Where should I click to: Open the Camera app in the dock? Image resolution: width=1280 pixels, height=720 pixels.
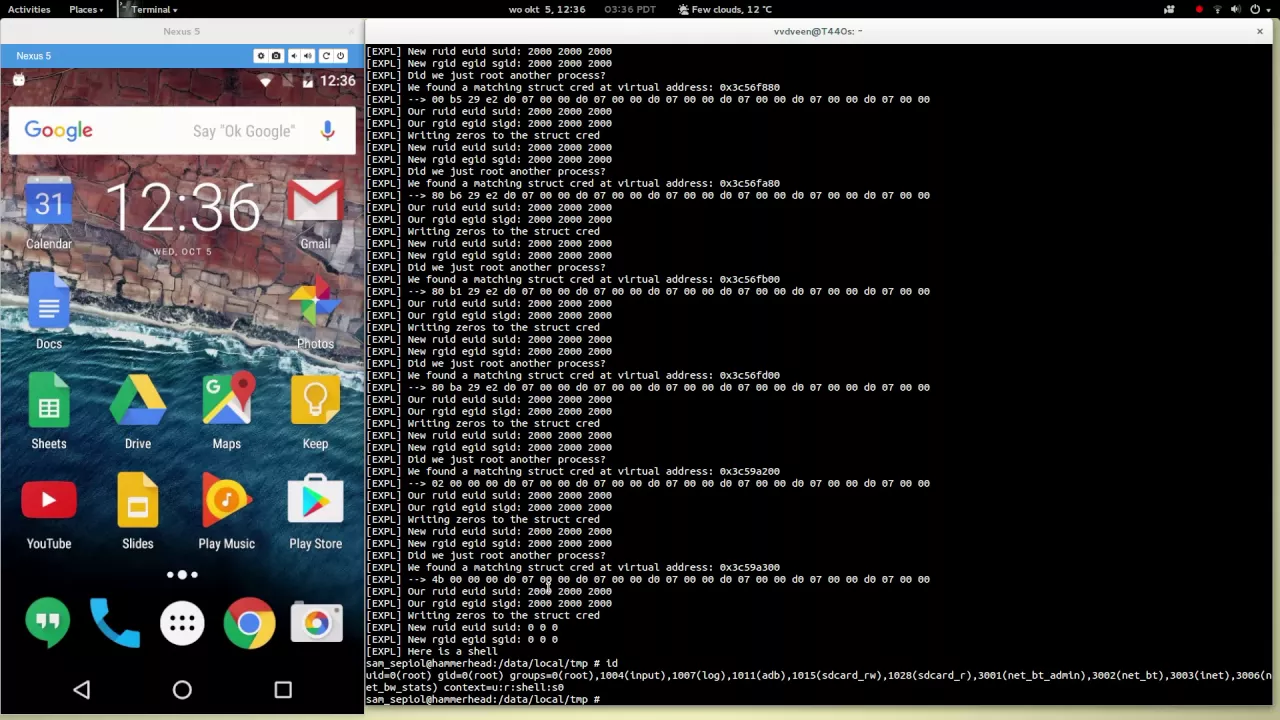click(x=316, y=623)
